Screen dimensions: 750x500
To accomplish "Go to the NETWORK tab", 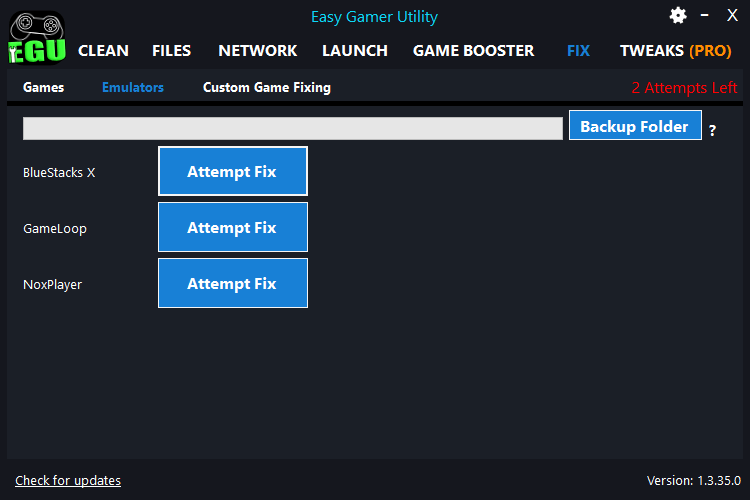I will coord(257,51).
